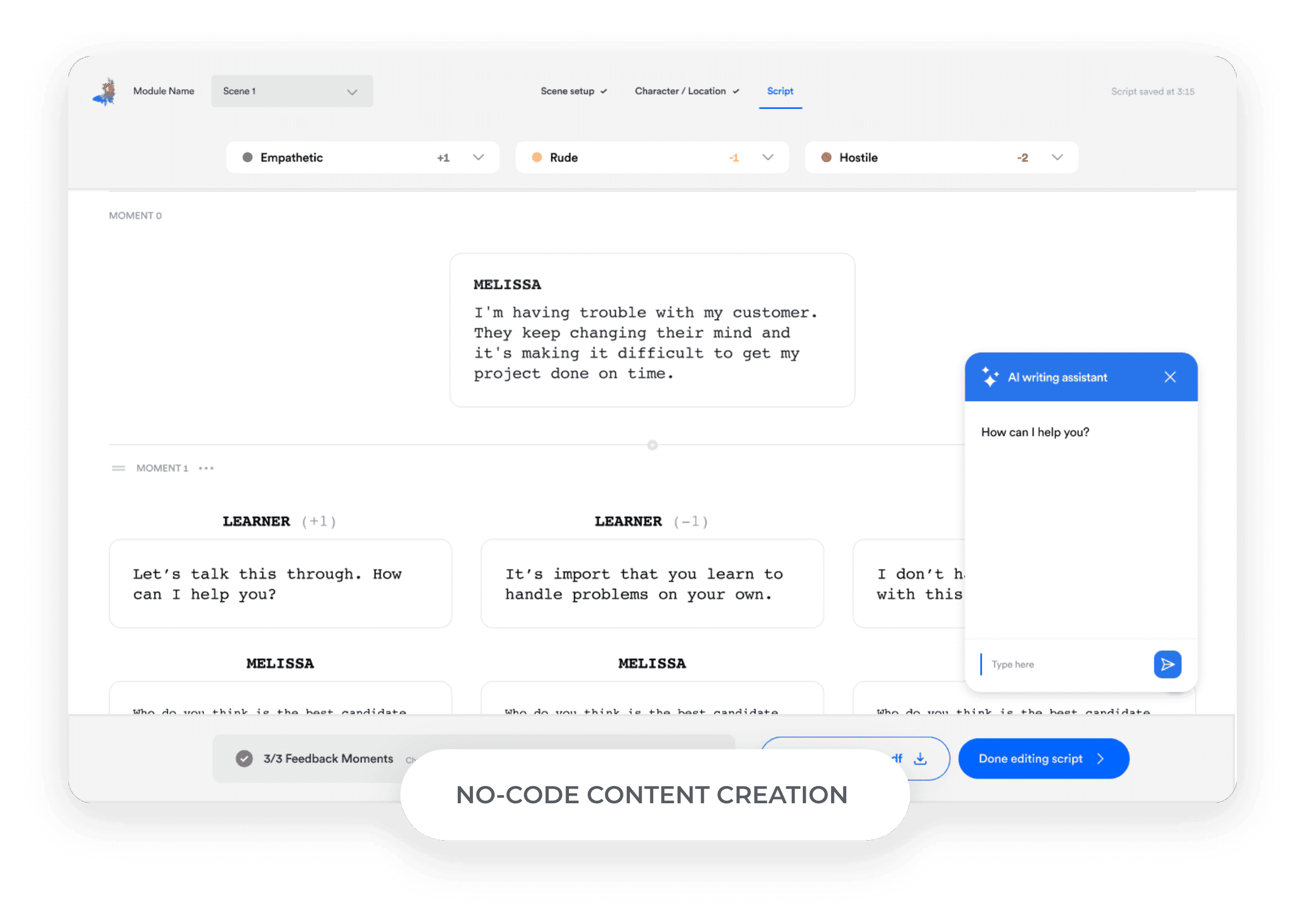This screenshot has width=1305, height=924.
Task: Click the connector node between Moment 0 and 1
Action: [x=652, y=444]
